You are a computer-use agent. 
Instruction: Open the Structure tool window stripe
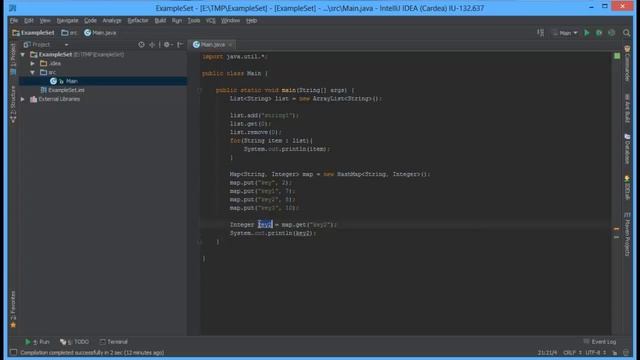tap(13, 104)
